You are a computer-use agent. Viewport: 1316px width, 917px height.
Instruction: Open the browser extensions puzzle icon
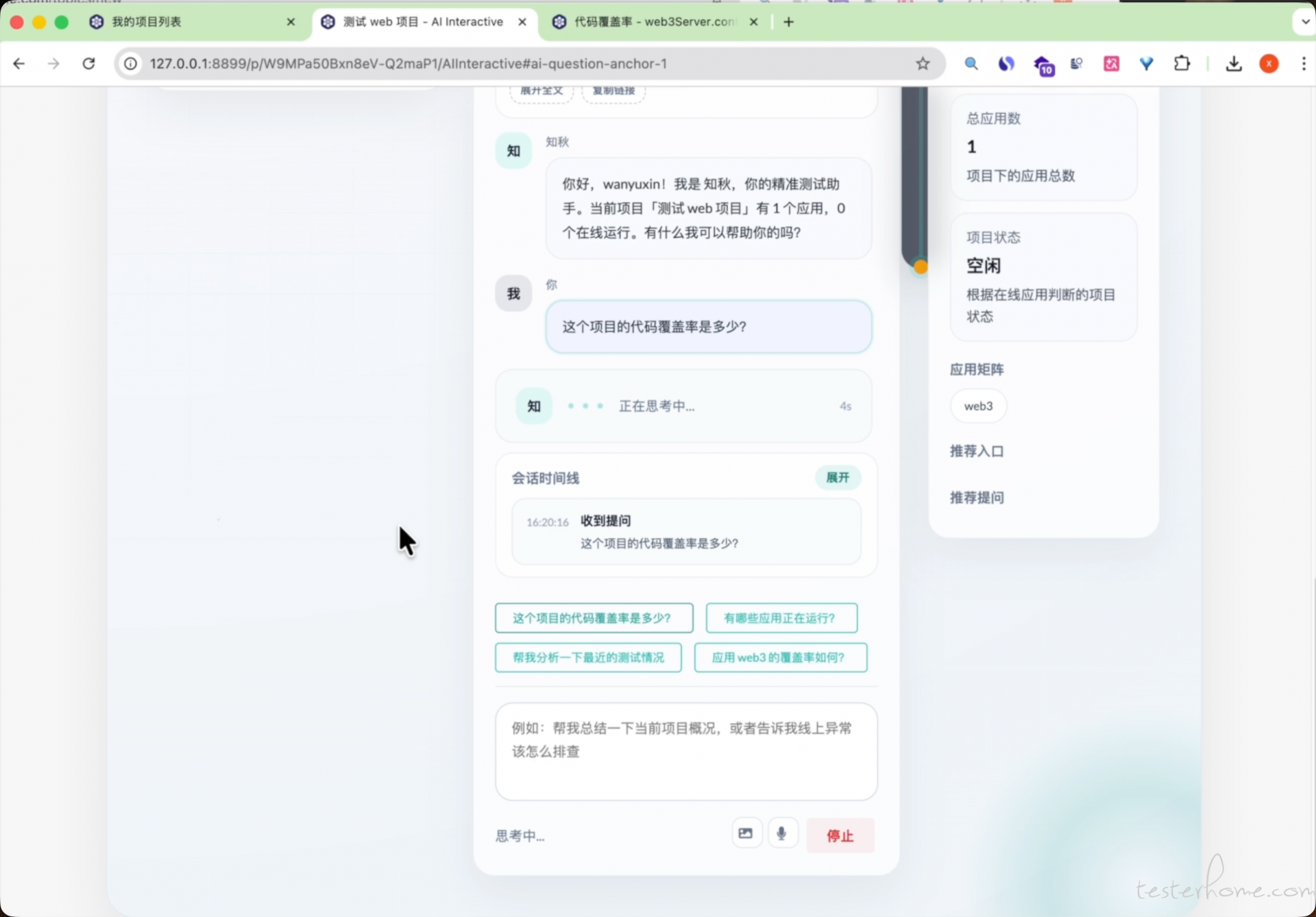1182,64
